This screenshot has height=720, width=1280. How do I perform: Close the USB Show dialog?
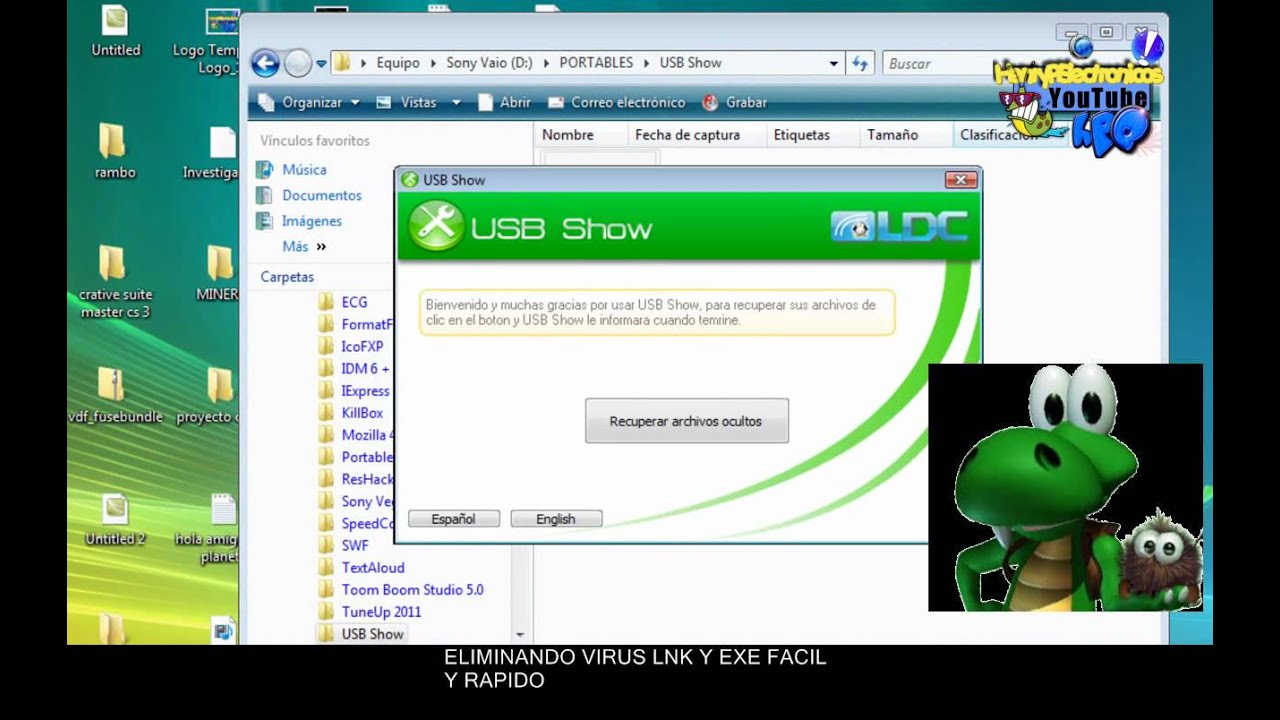click(960, 180)
